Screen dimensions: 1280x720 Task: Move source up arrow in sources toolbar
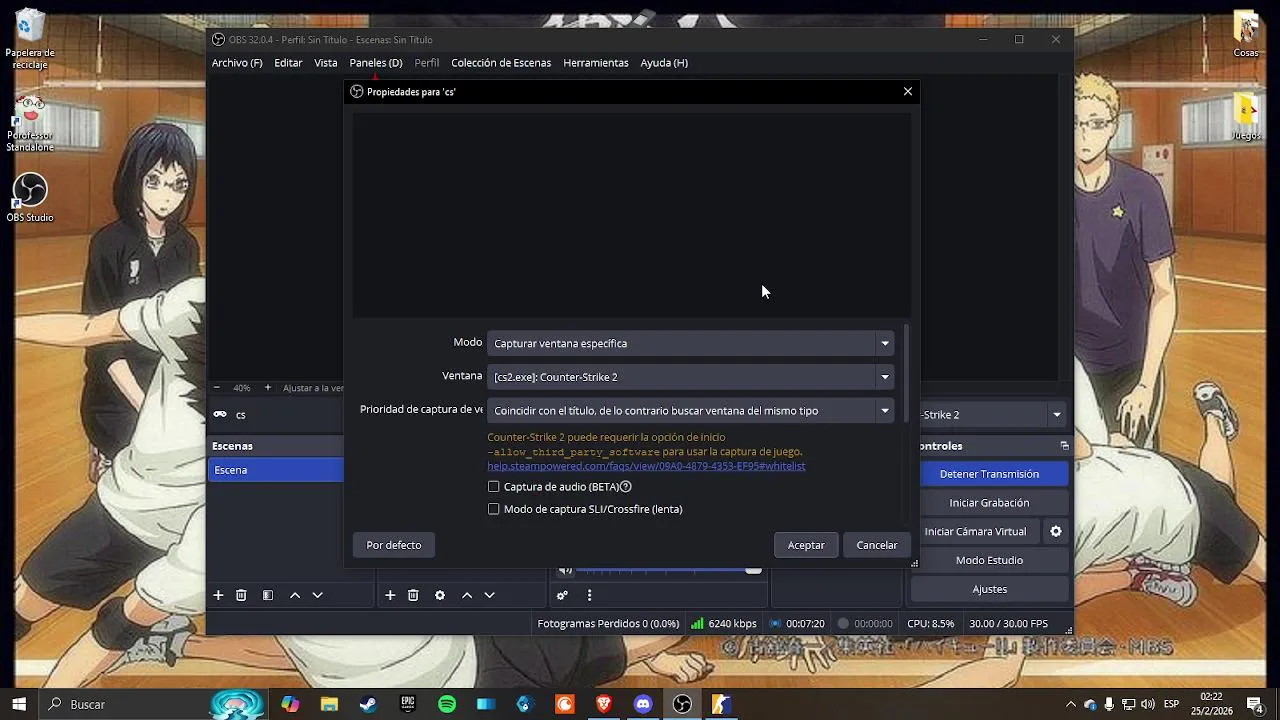click(x=467, y=595)
